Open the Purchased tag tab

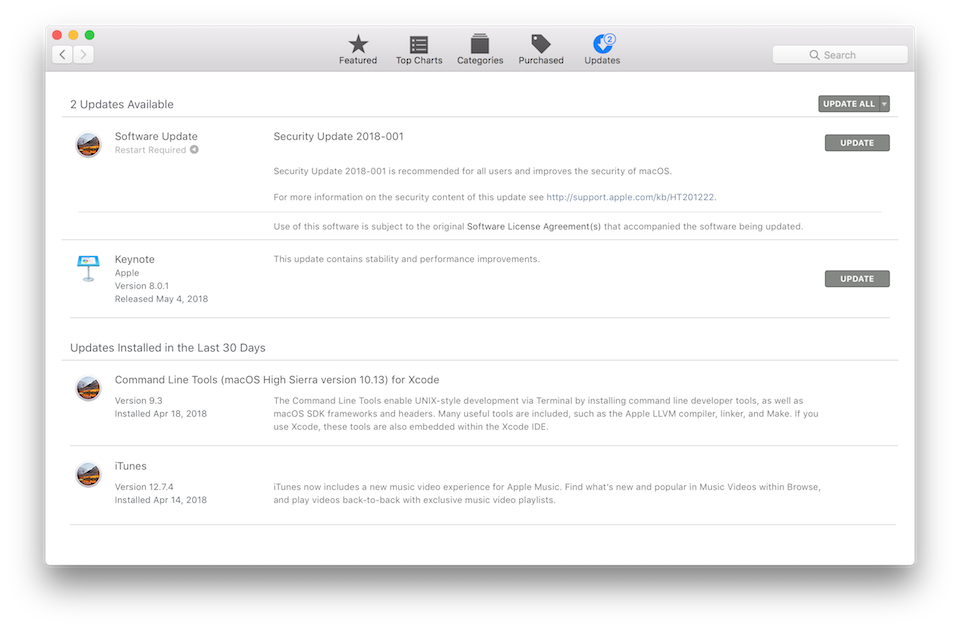pos(541,50)
